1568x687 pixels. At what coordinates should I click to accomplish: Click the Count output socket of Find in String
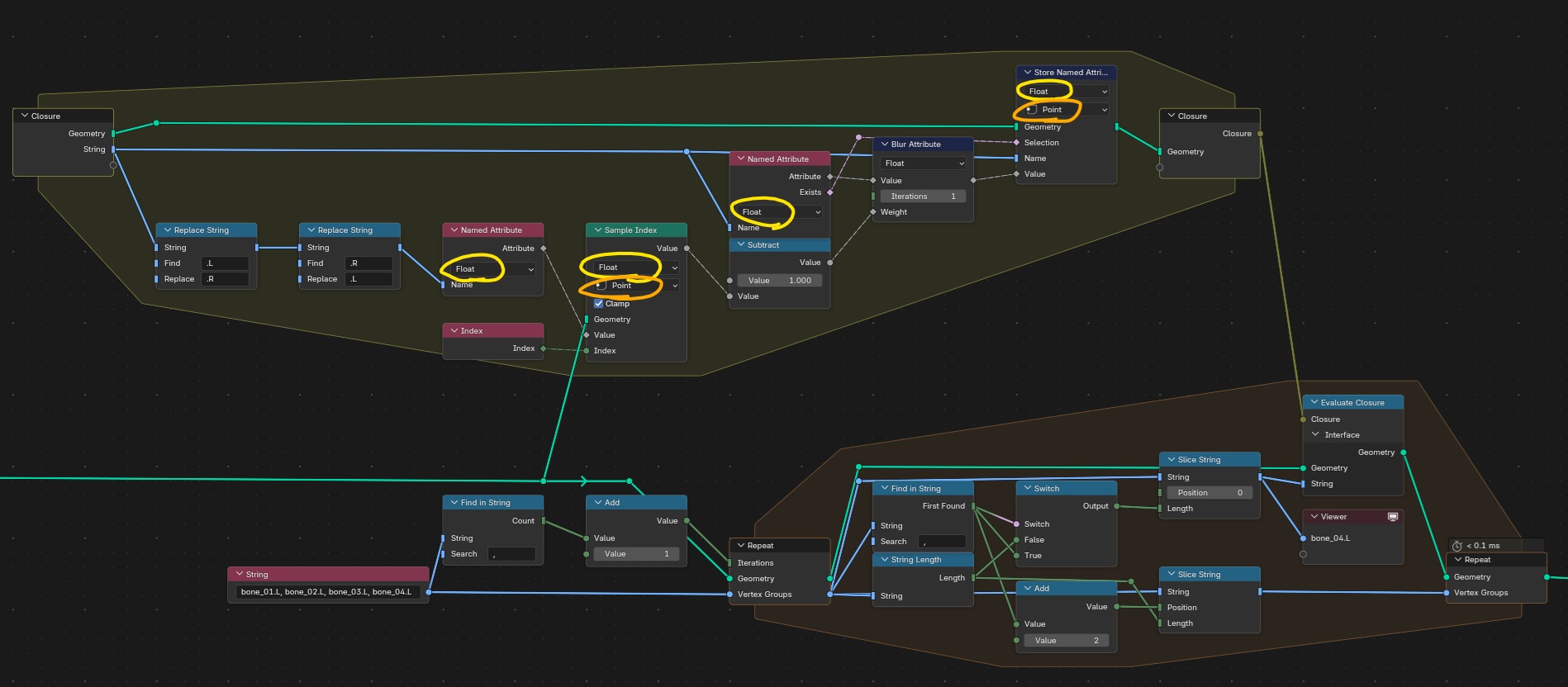(x=544, y=521)
